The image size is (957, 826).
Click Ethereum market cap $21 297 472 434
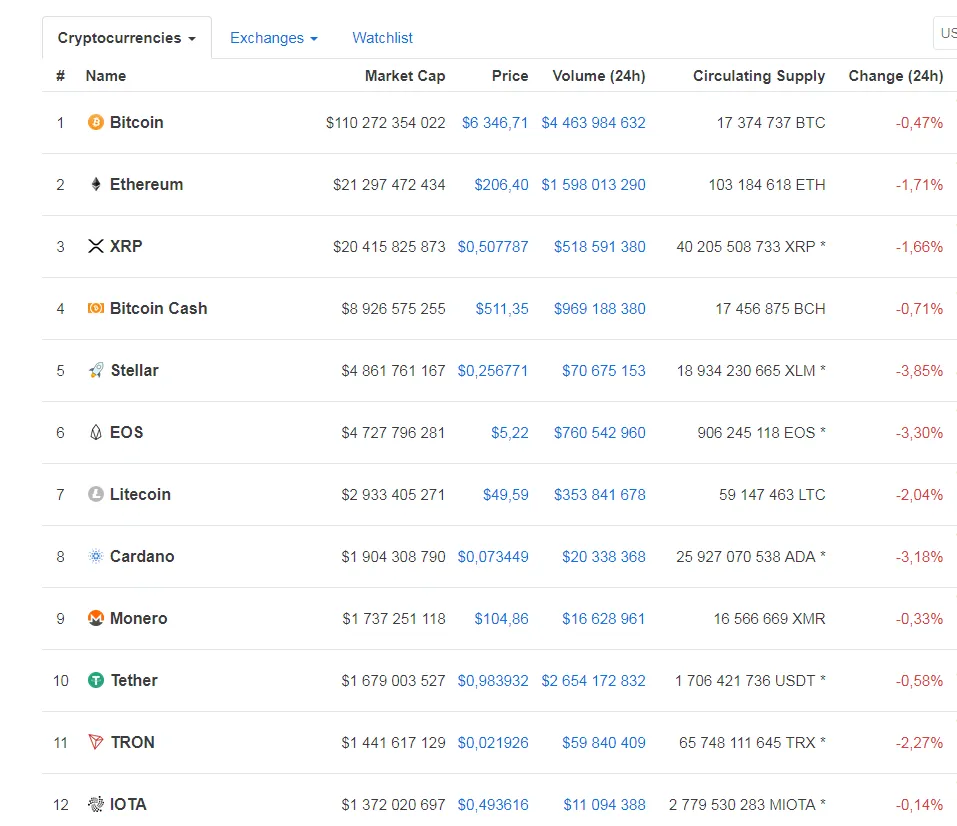[x=389, y=184]
